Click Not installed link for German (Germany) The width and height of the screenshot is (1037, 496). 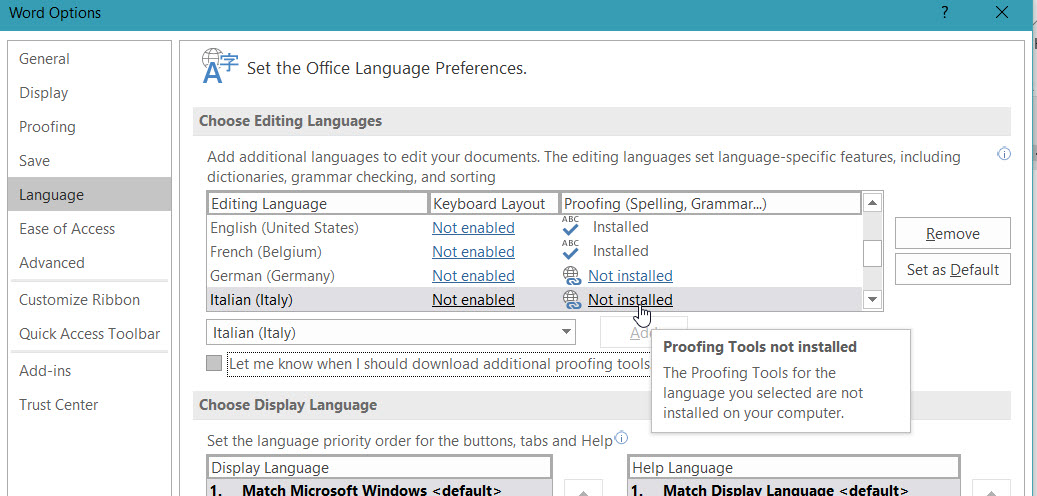coord(630,275)
